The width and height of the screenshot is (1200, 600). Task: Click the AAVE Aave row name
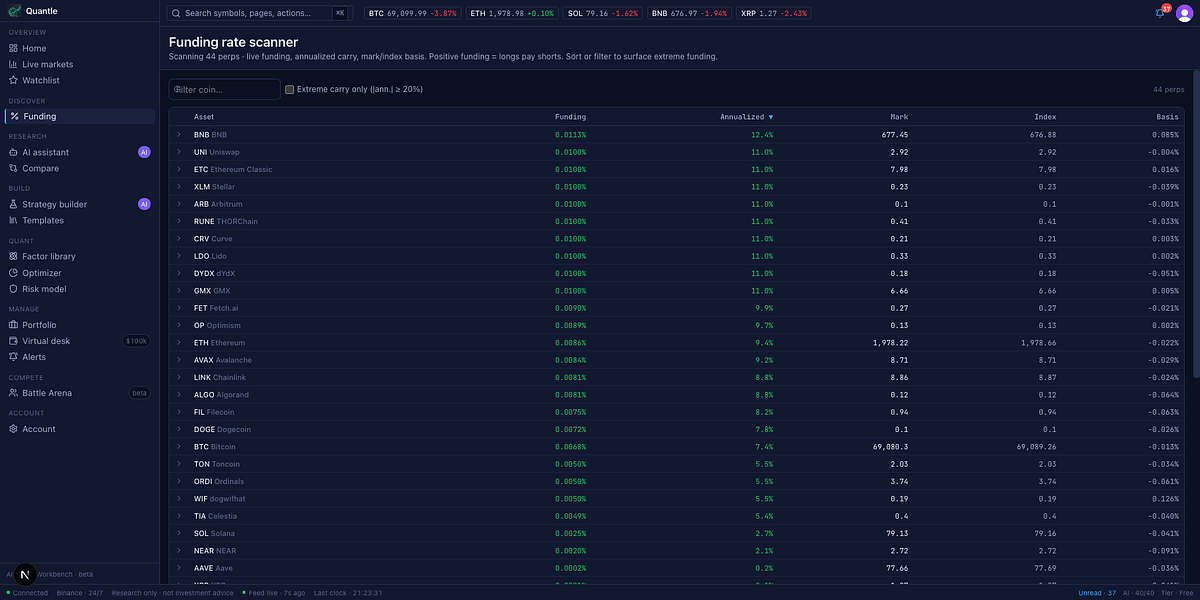tap(211, 568)
